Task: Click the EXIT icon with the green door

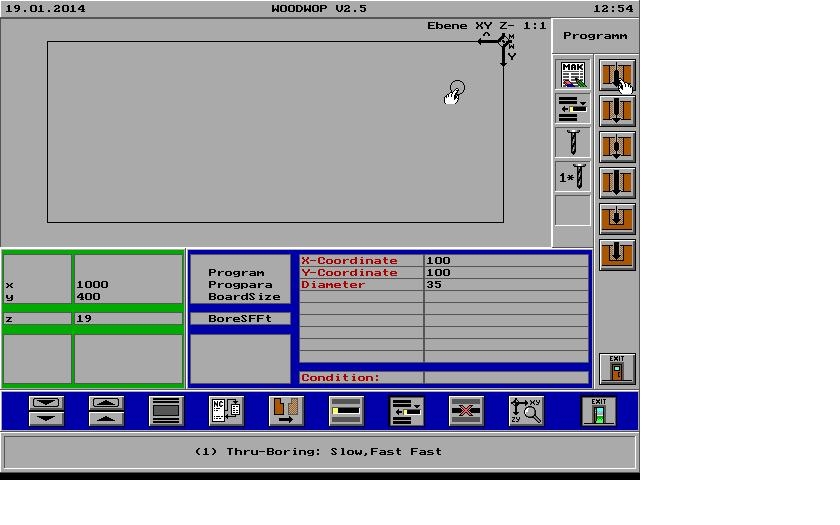Action: click(599, 411)
